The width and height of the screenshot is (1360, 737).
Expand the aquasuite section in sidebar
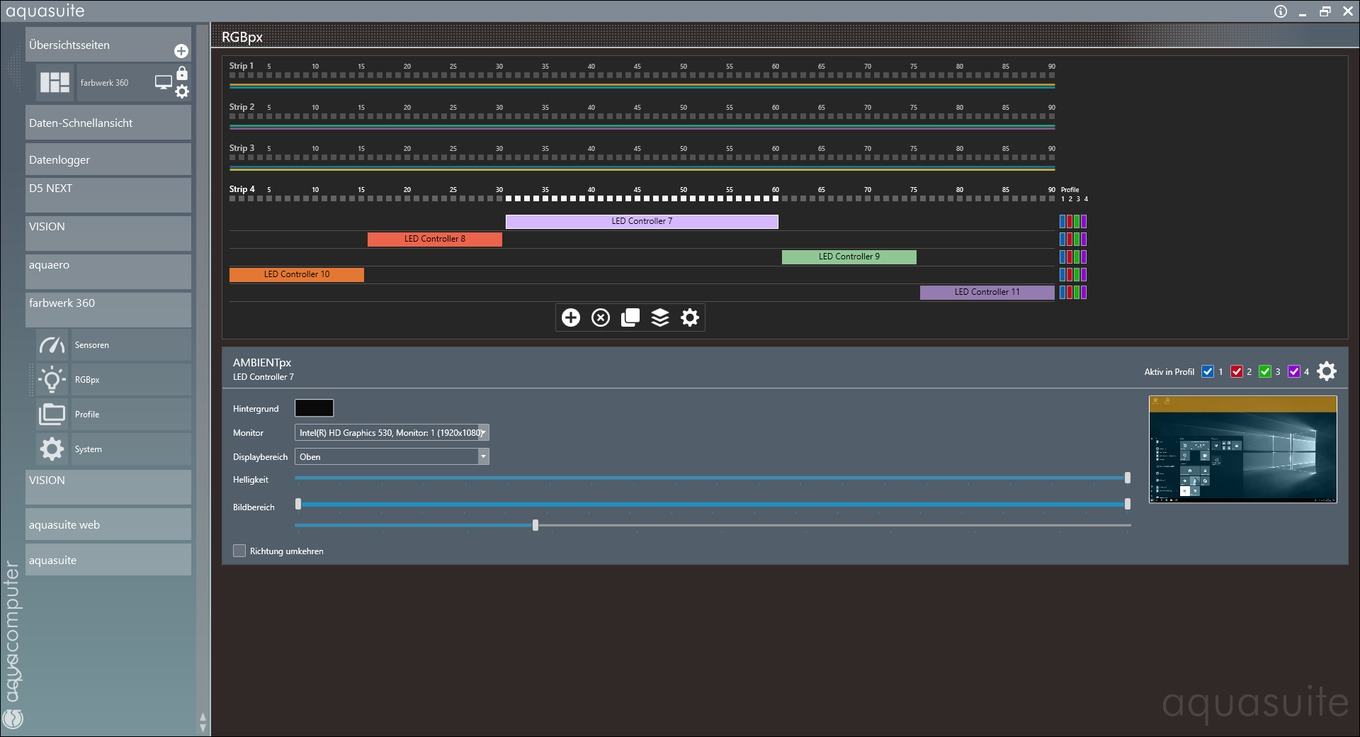coord(108,560)
